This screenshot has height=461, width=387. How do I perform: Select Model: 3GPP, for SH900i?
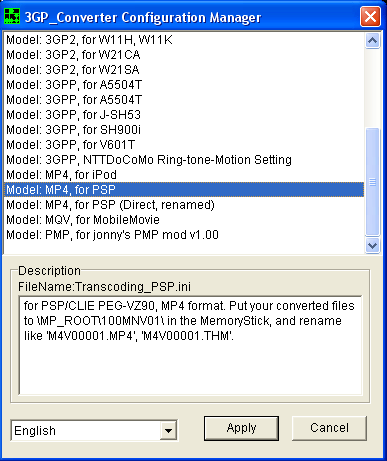pos(184,130)
